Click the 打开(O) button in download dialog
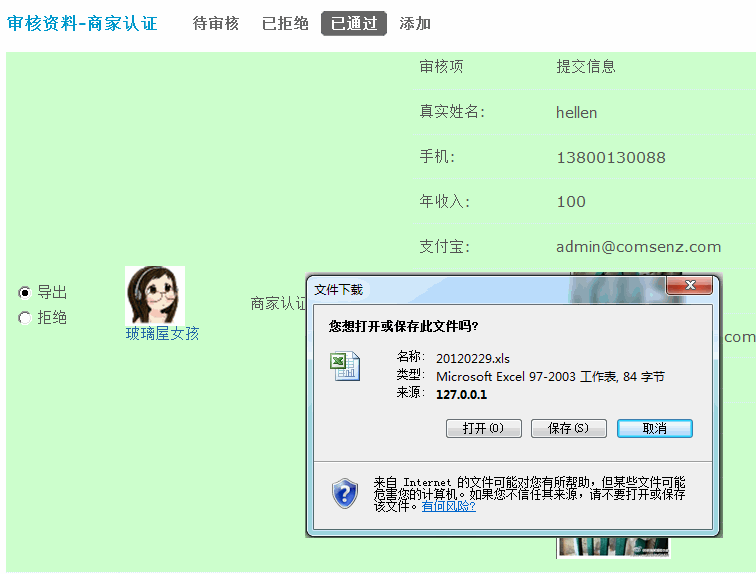This screenshot has width=756, height=574. coord(484,428)
